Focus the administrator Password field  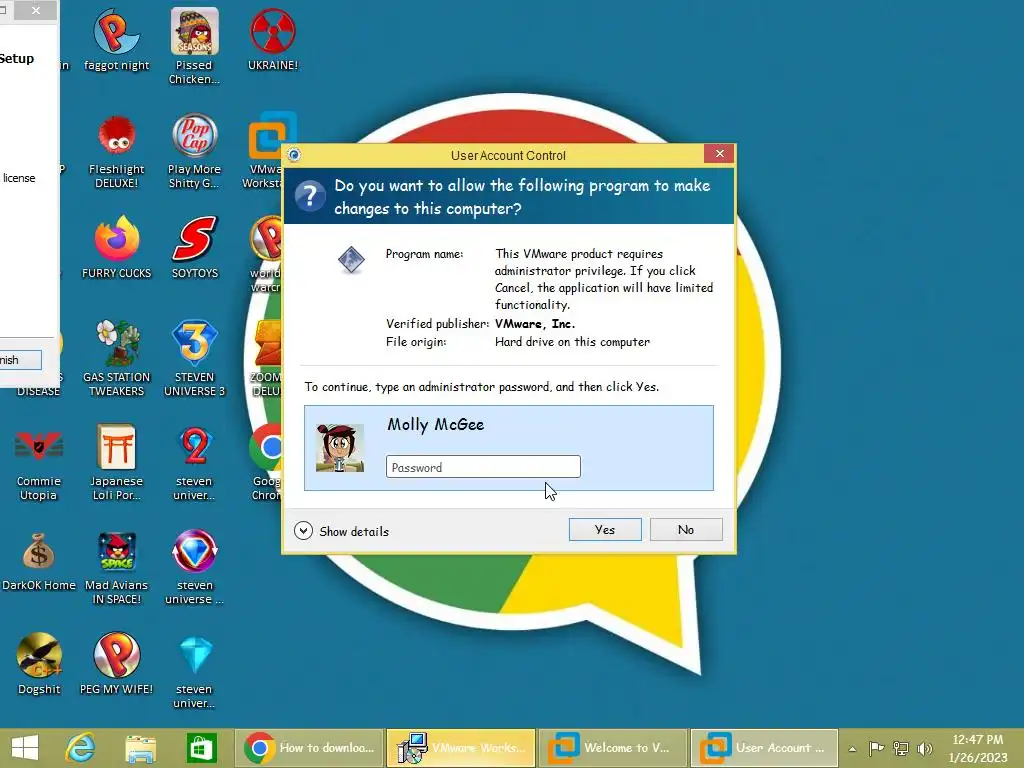(x=483, y=467)
